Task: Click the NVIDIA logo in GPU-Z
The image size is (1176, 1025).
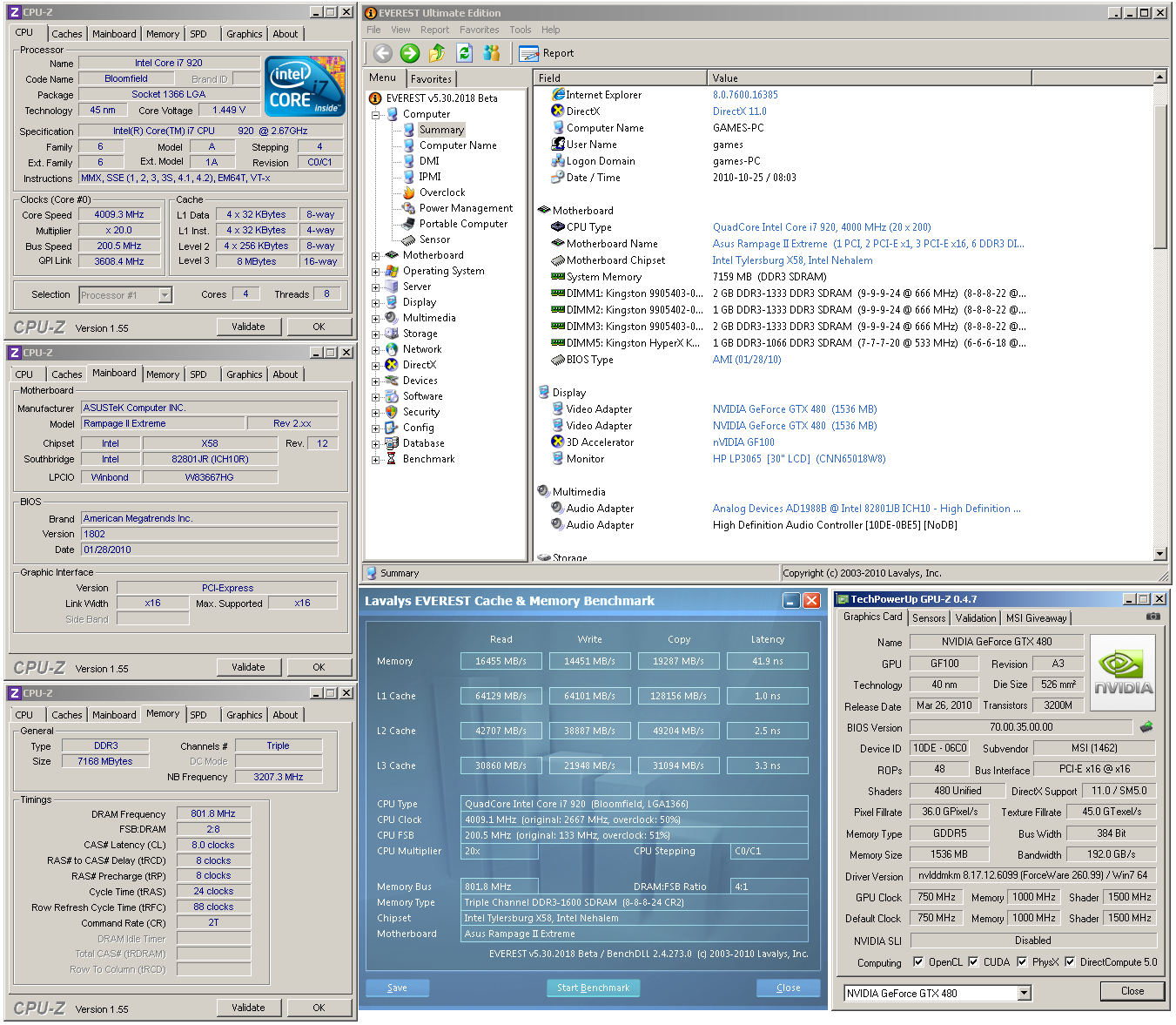Action: (x=1123, y=672)
